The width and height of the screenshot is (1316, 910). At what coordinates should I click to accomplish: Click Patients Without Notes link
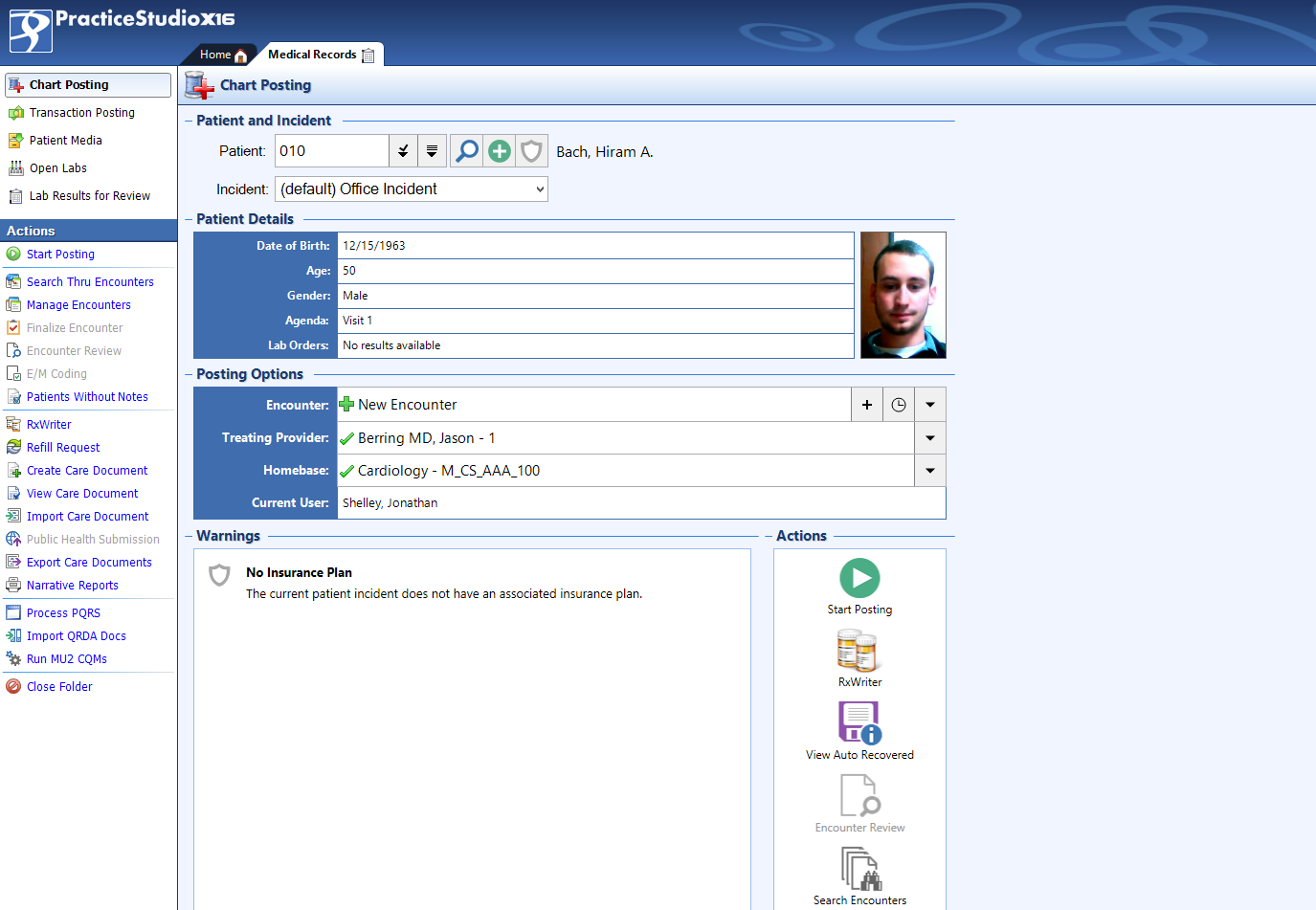[87, 397]
